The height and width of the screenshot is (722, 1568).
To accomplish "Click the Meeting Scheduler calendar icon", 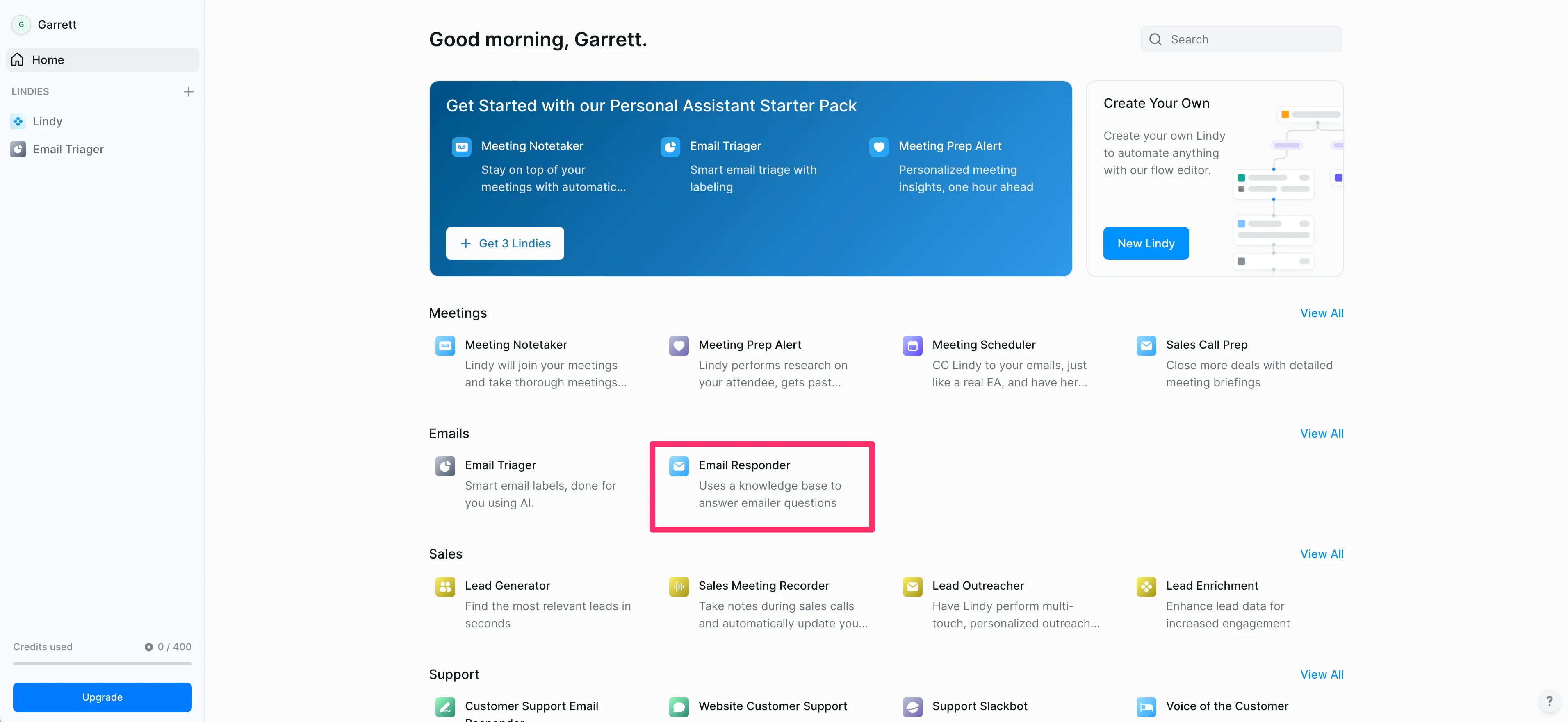I will [912, 345].
